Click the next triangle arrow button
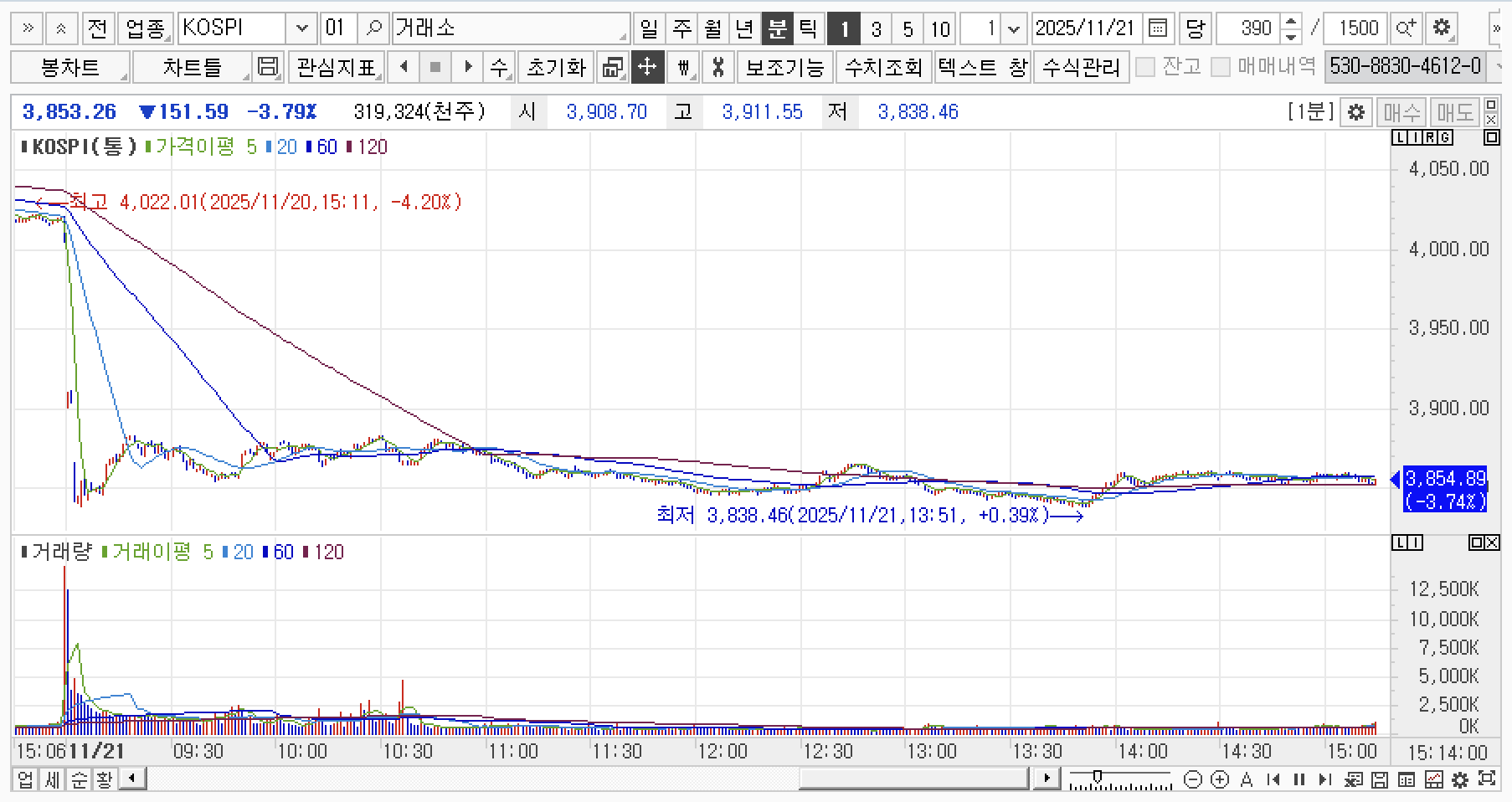Image resolution: width=1512 pixels, height=802 pixels. click(x=468, y=67)
